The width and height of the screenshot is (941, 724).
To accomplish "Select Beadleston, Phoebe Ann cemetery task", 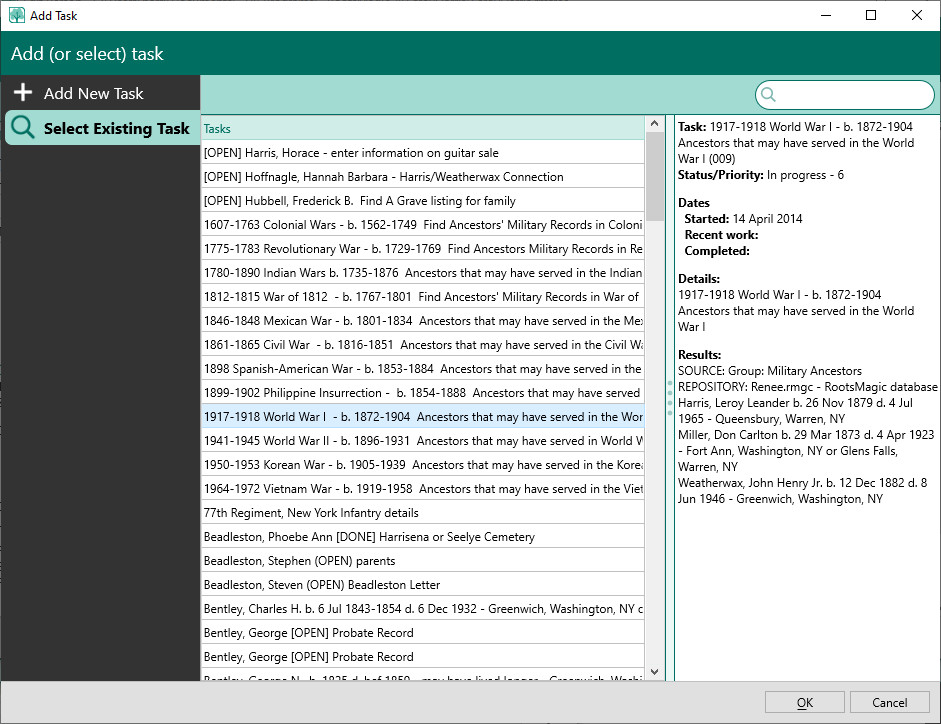I will [369, 537].
